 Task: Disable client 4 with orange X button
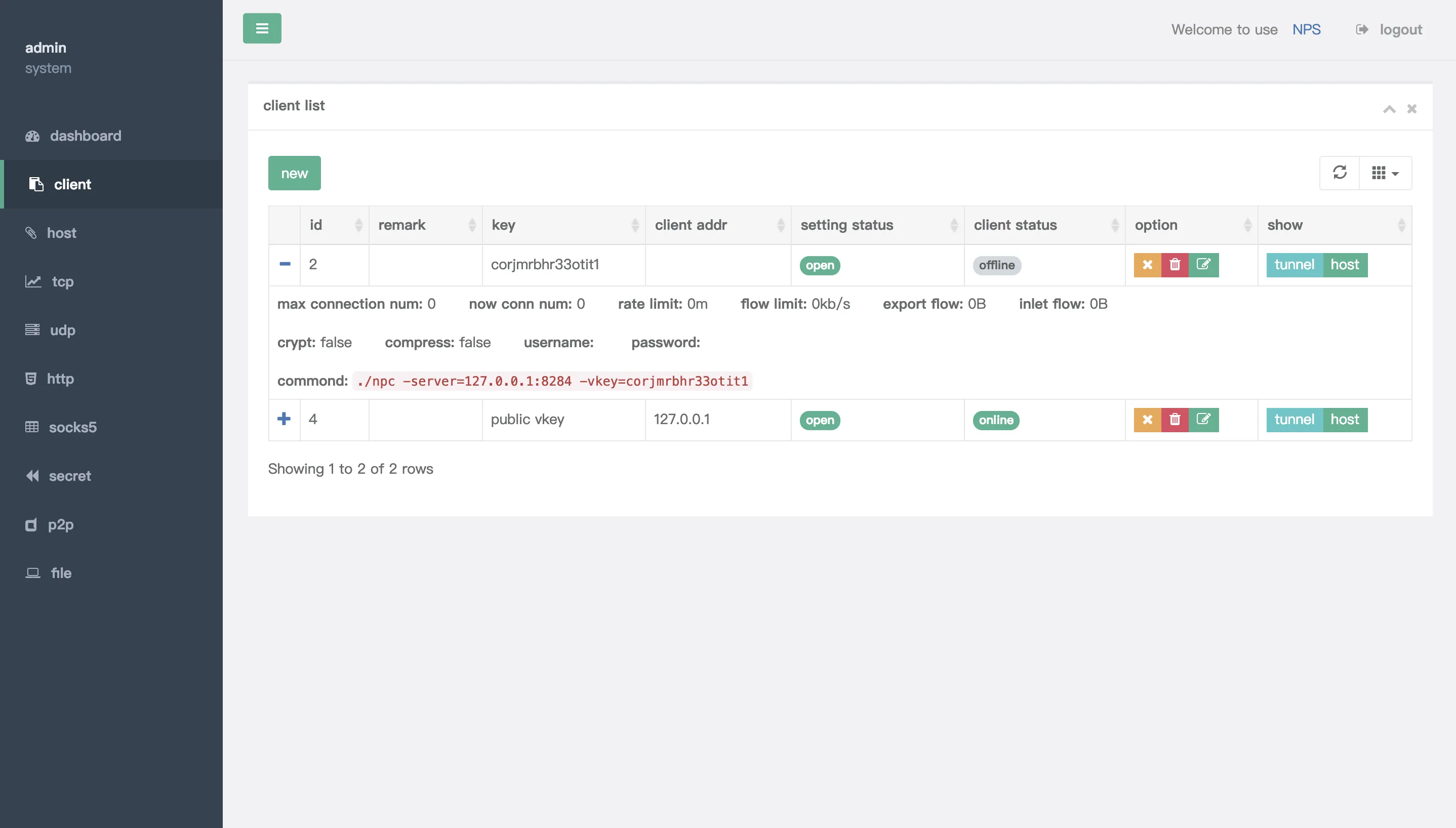tap(1147, 420)
